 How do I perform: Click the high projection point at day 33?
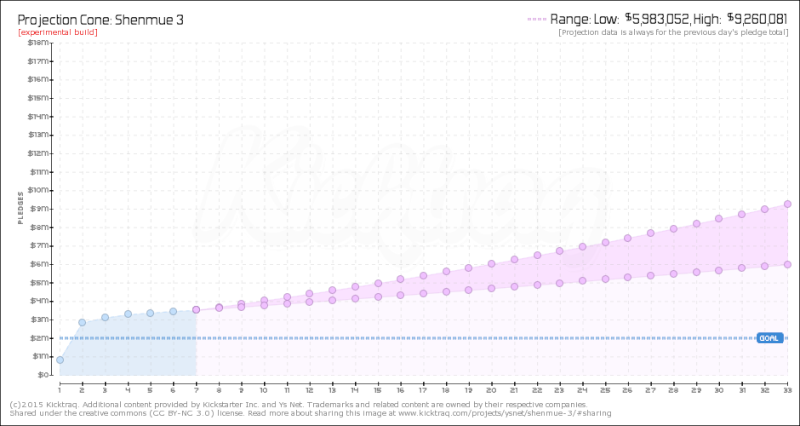click(x=787, y=204)
